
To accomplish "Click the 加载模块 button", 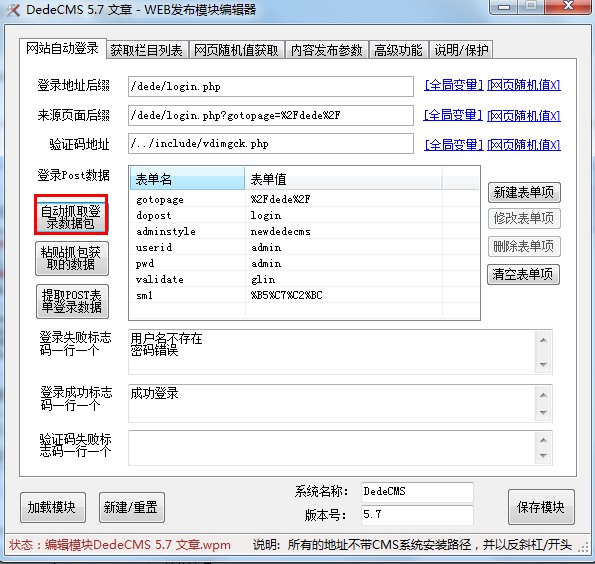I will 53,507.
